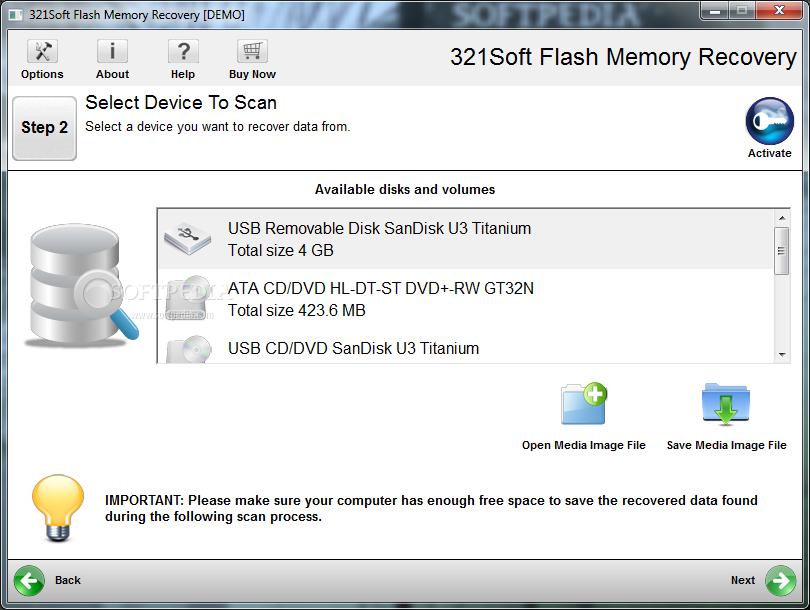
Task: Click the device list scrollbar thumb
Action: pyautogui.click(x=782, y=251)
